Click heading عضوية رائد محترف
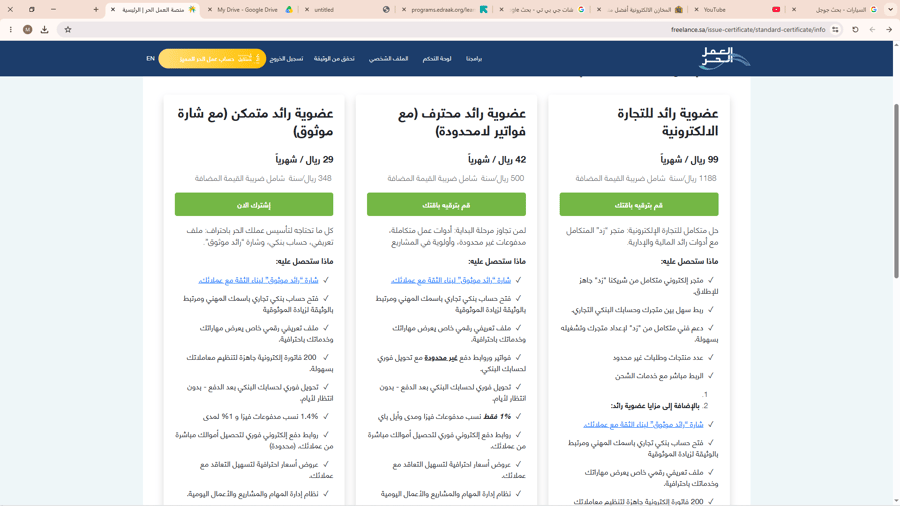The height and width of the screenshot is (506, 900). (x=462, y=122)
